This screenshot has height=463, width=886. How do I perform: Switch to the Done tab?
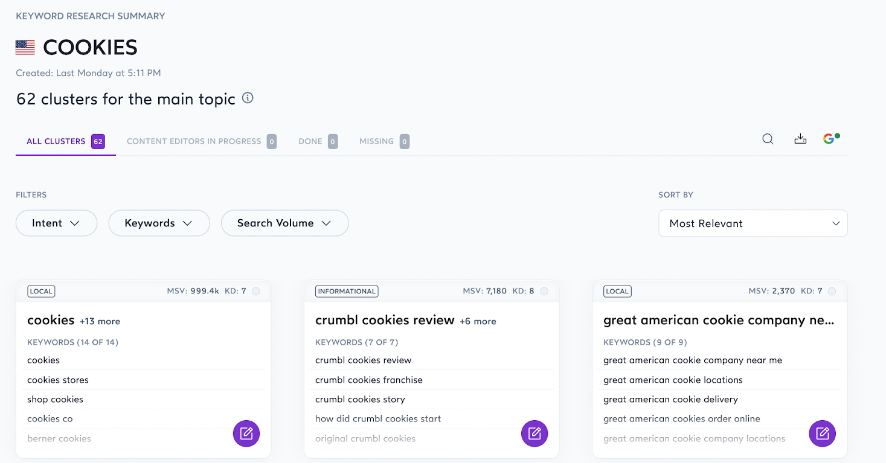pos(318,141)
